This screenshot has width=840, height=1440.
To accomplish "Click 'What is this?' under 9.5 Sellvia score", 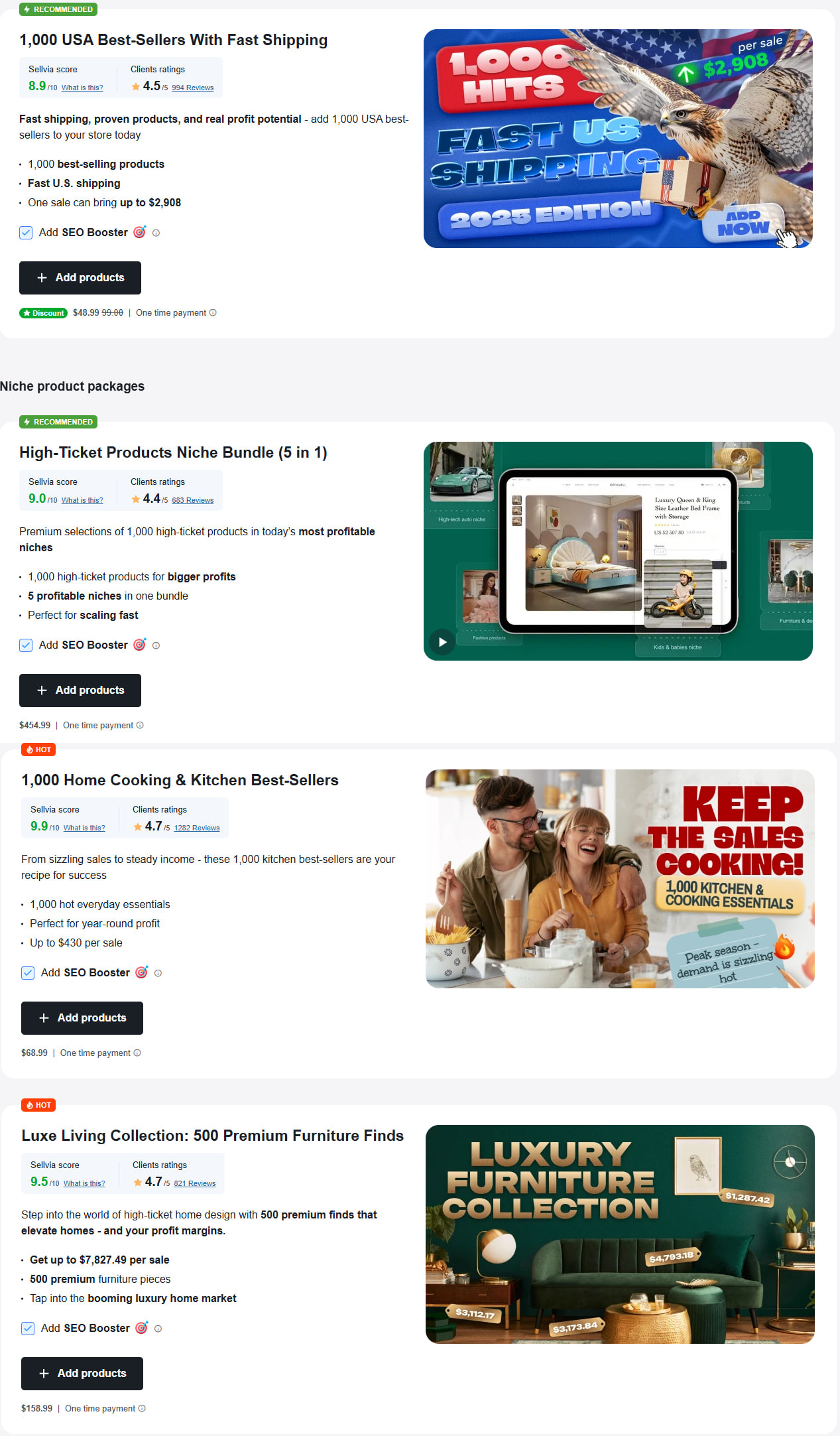I will pyautogui.click(x=84, y=1183).
